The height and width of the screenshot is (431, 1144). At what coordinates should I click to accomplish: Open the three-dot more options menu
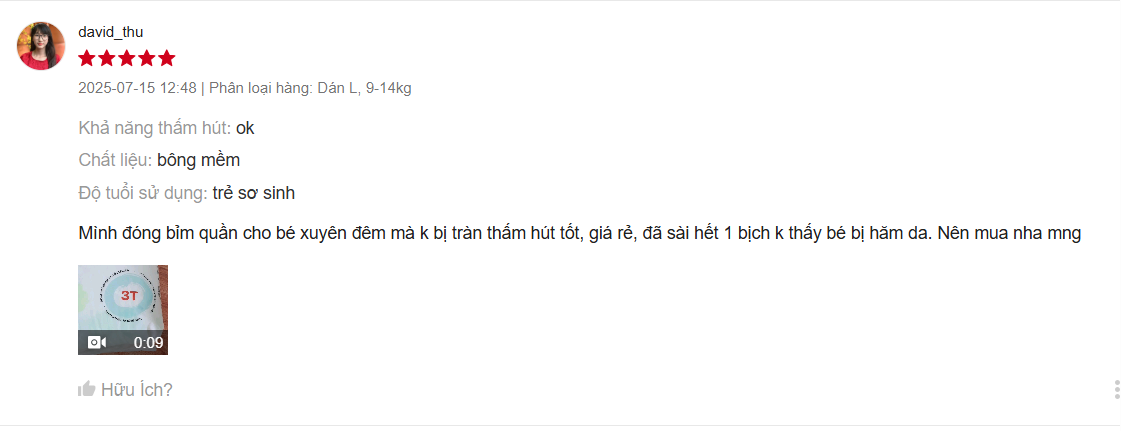coord(1117,389)
